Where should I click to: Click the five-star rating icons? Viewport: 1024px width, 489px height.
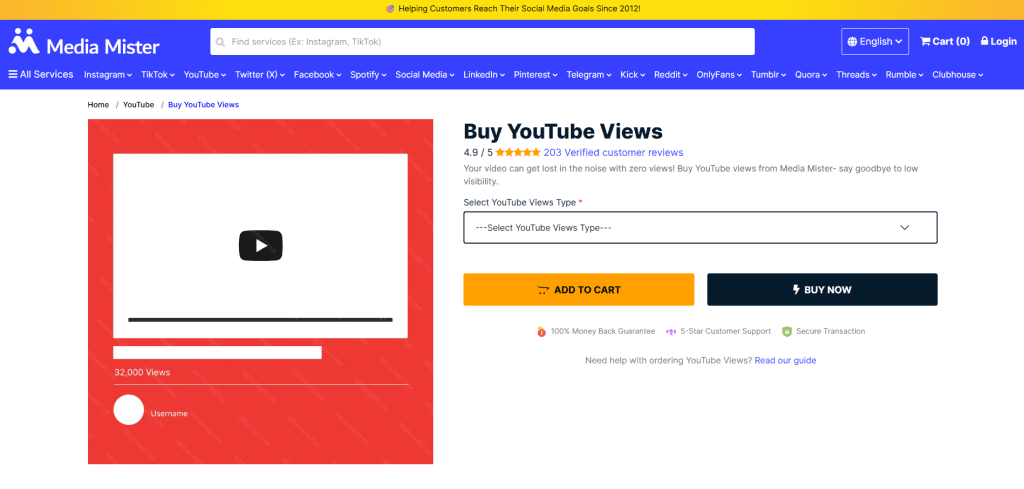[518, 153]
